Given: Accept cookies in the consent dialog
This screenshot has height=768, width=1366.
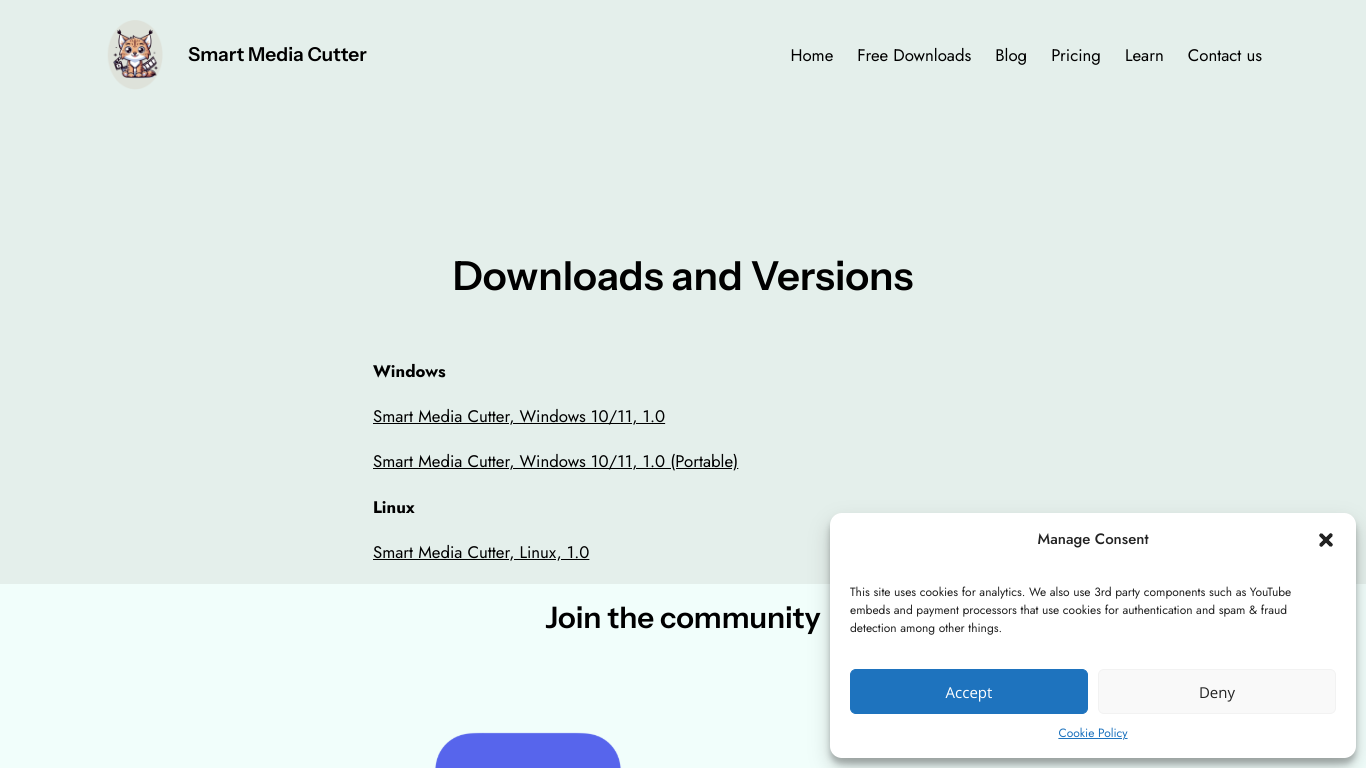Looking at the screenshot, I should pos(969,692).
